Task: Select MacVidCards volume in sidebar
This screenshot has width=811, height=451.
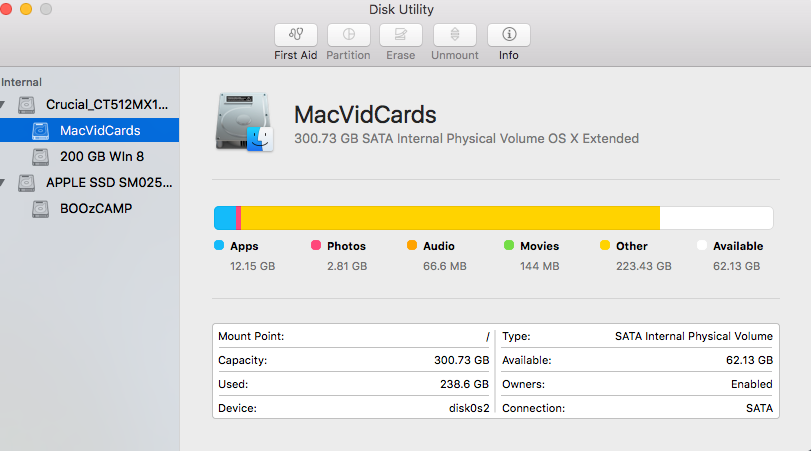Action: [x=89, y=130]
